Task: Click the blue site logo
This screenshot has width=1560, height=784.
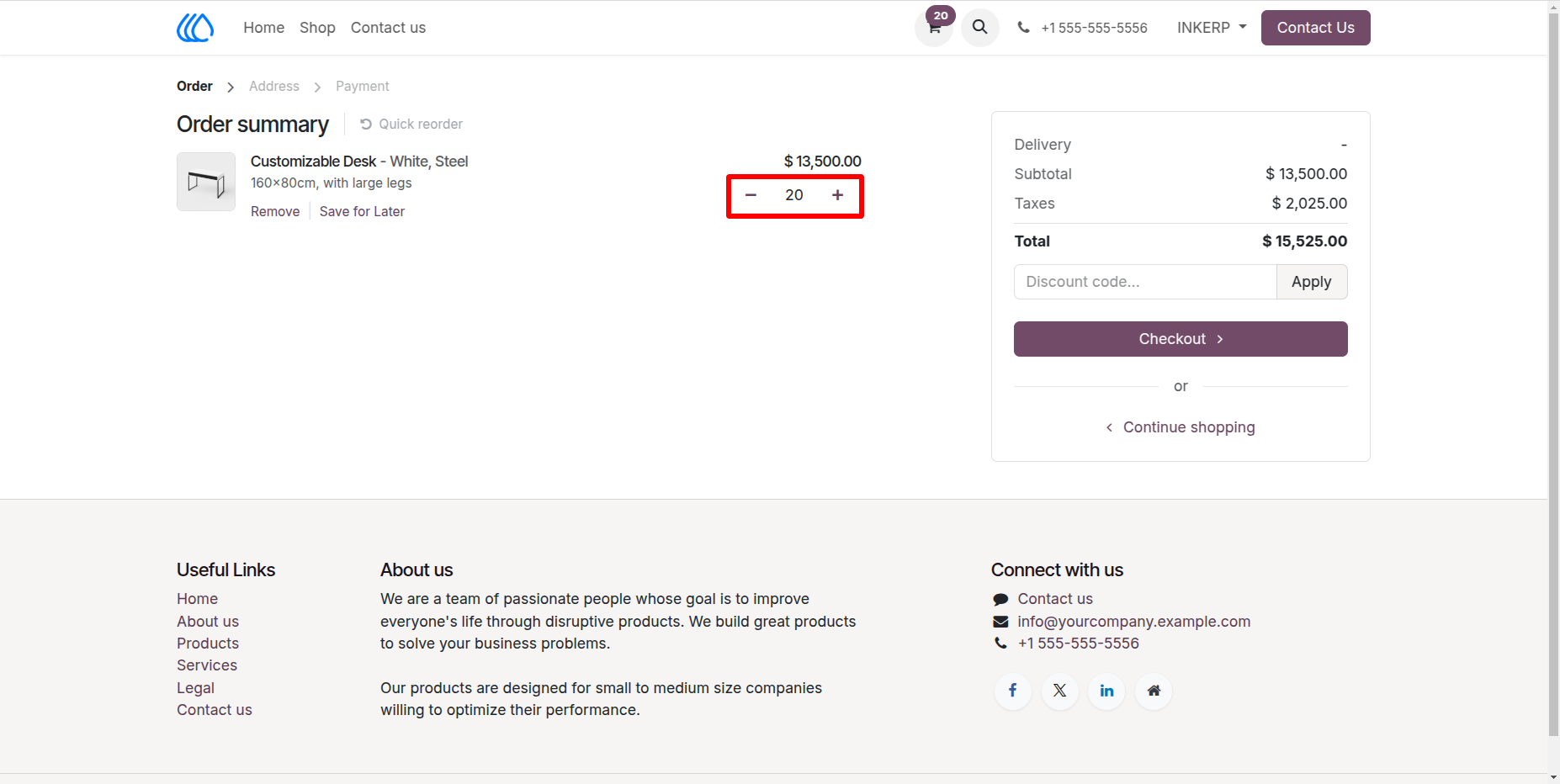Action: [195, 28]
